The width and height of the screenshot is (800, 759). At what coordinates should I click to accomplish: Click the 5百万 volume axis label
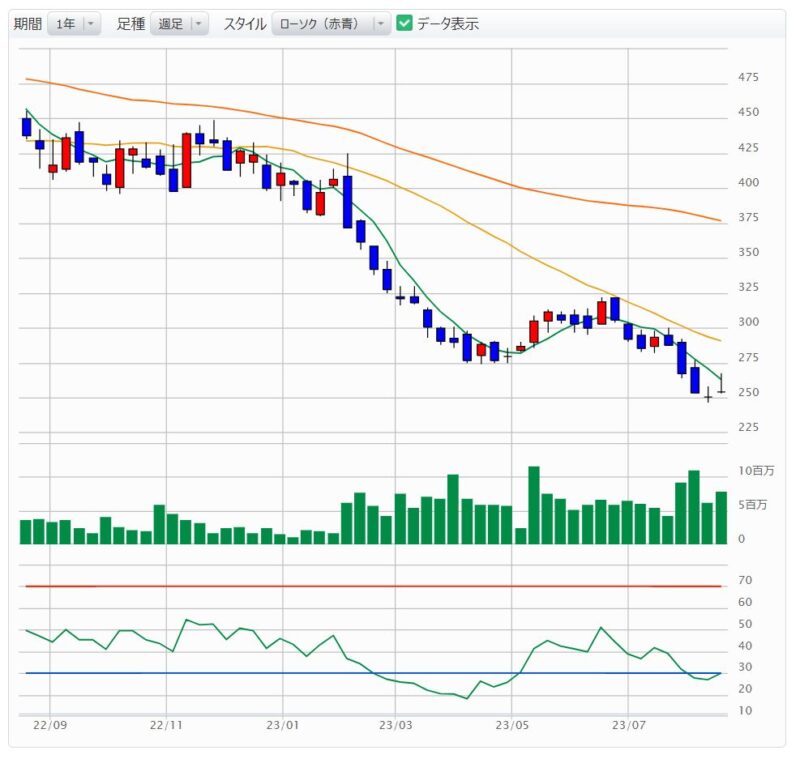tap(753, 505)
